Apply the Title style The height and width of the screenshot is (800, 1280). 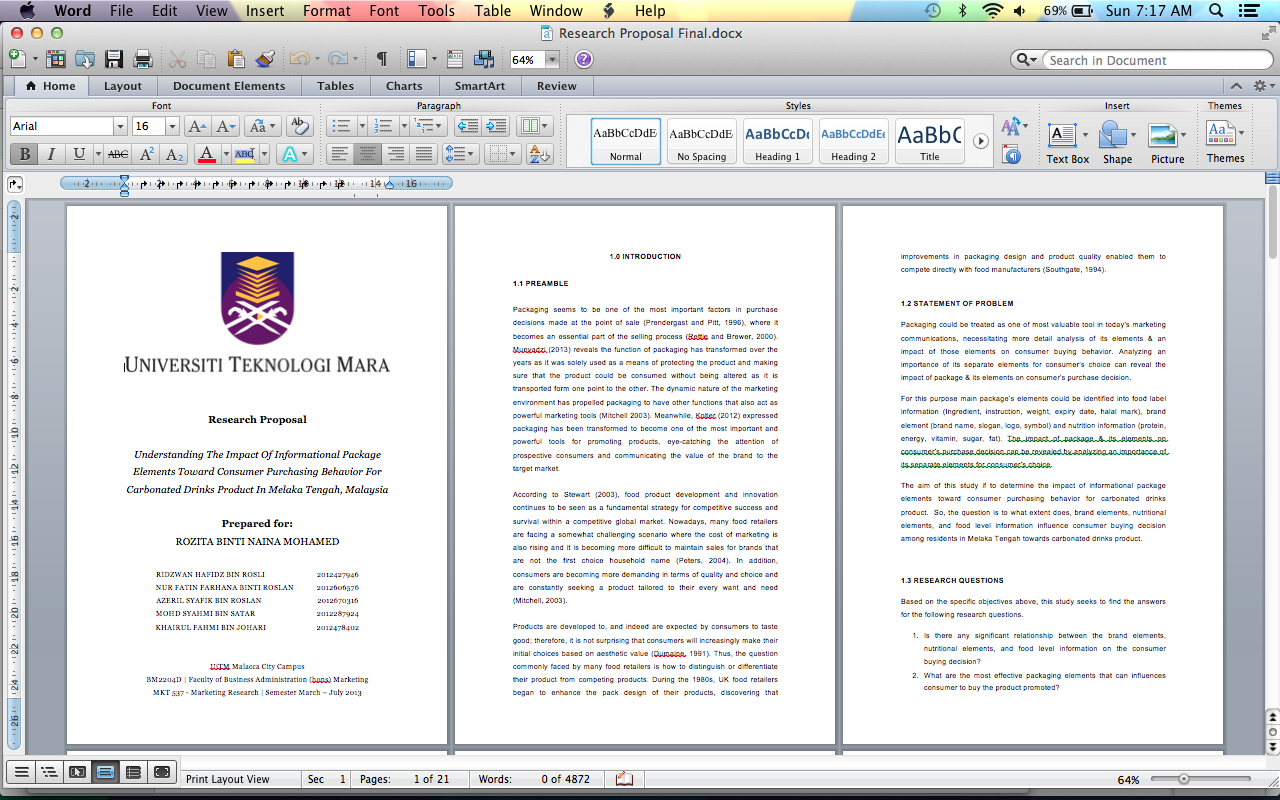point(930,141)
